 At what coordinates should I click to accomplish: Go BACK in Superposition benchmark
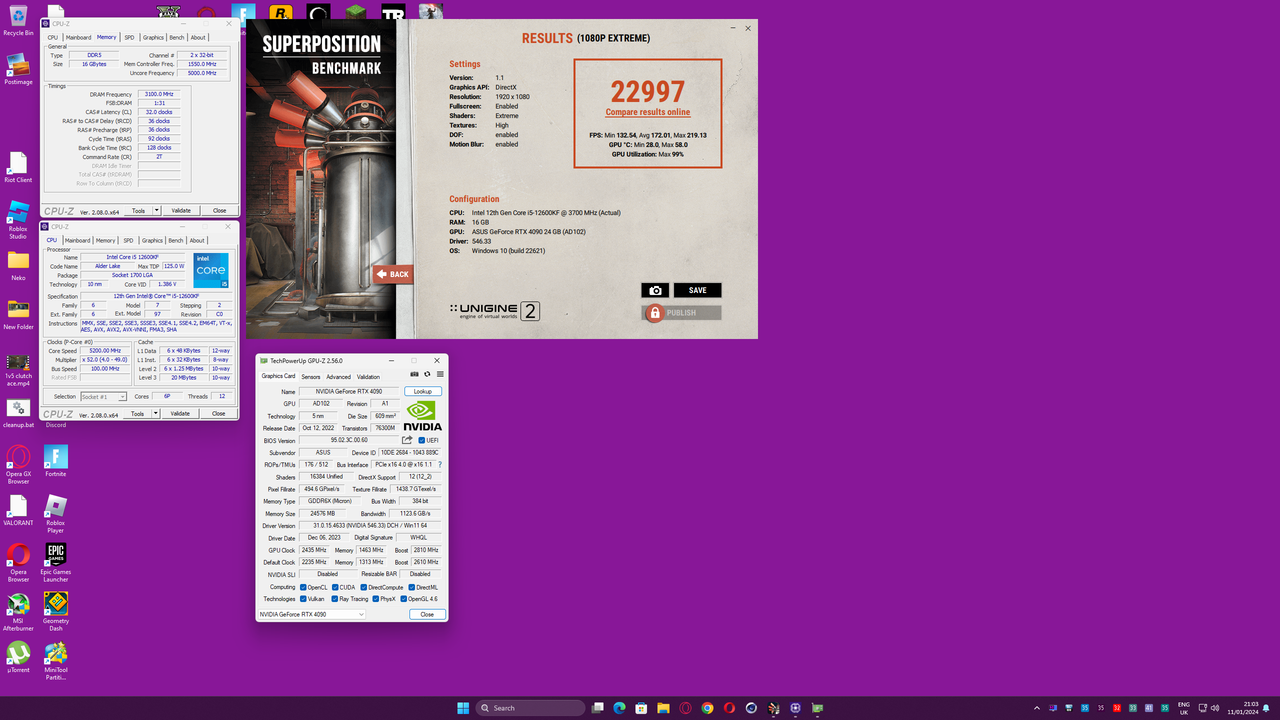393,274
